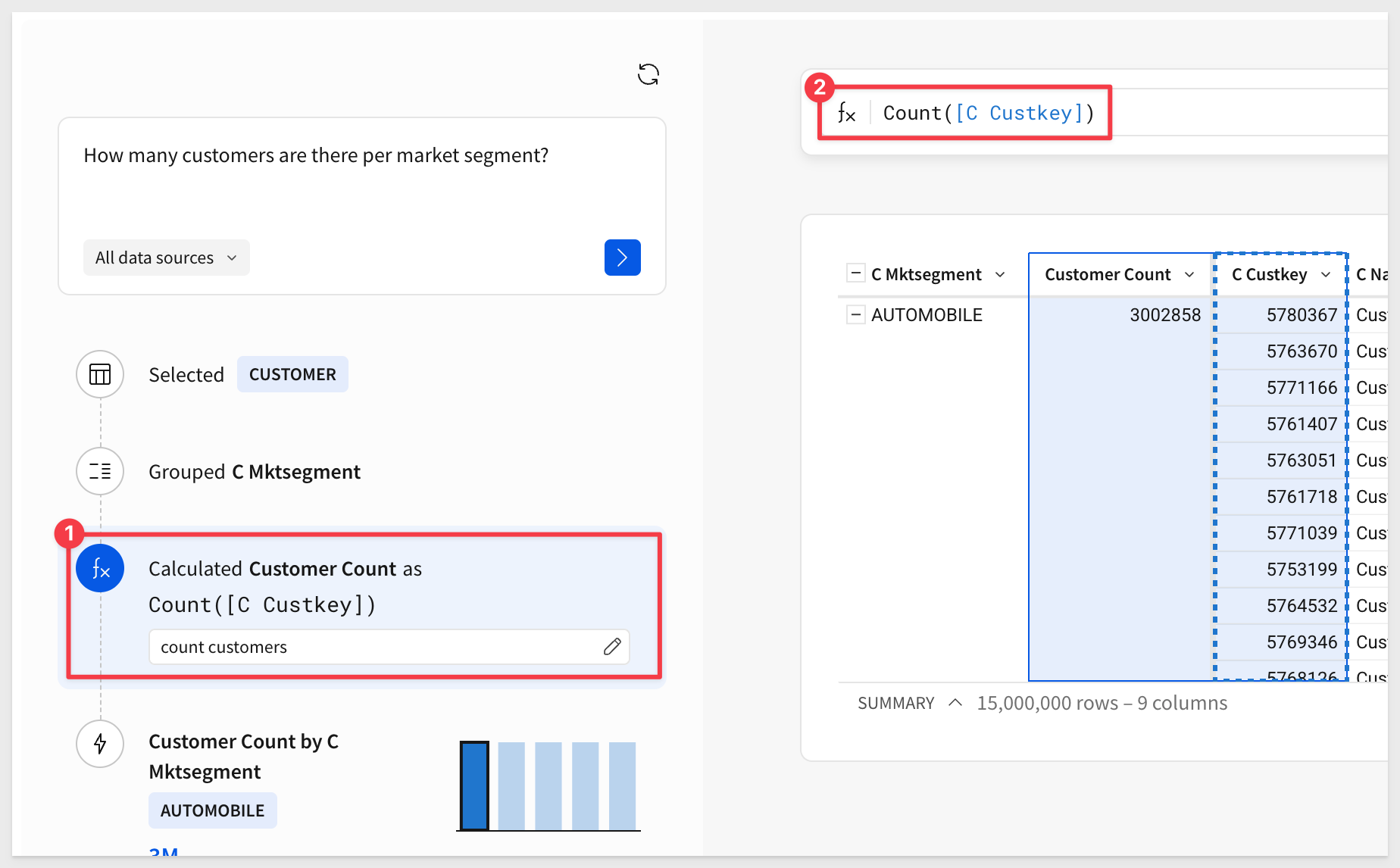This screenshot has height=868, width=1400.
Task: Click the AUTOMOBILE segment tag
Action: (212, 810)
